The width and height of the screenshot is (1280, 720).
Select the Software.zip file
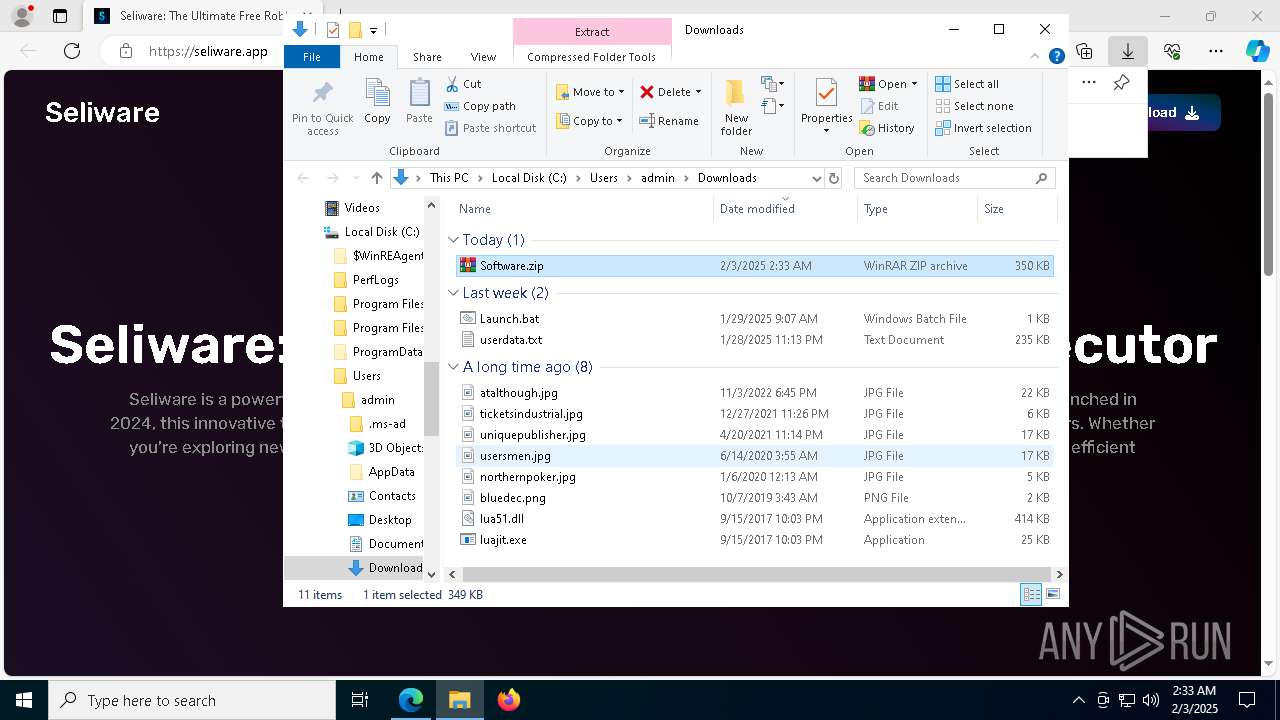point(755,266)
